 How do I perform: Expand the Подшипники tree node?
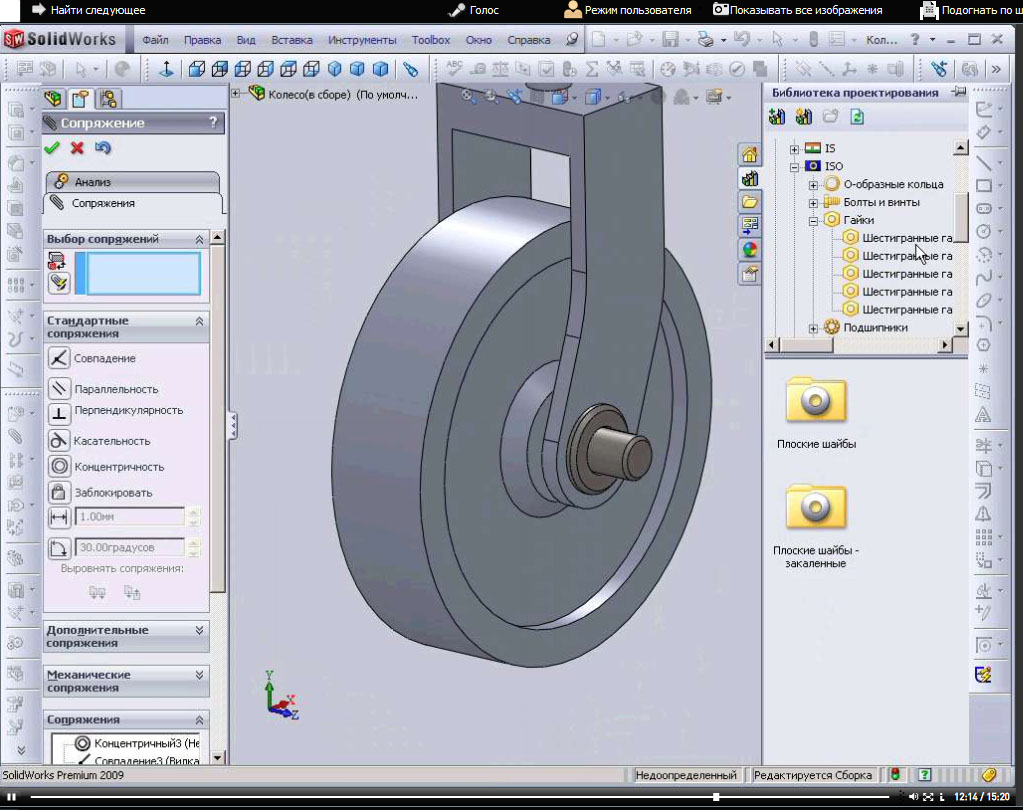click(x=813, y=327)
